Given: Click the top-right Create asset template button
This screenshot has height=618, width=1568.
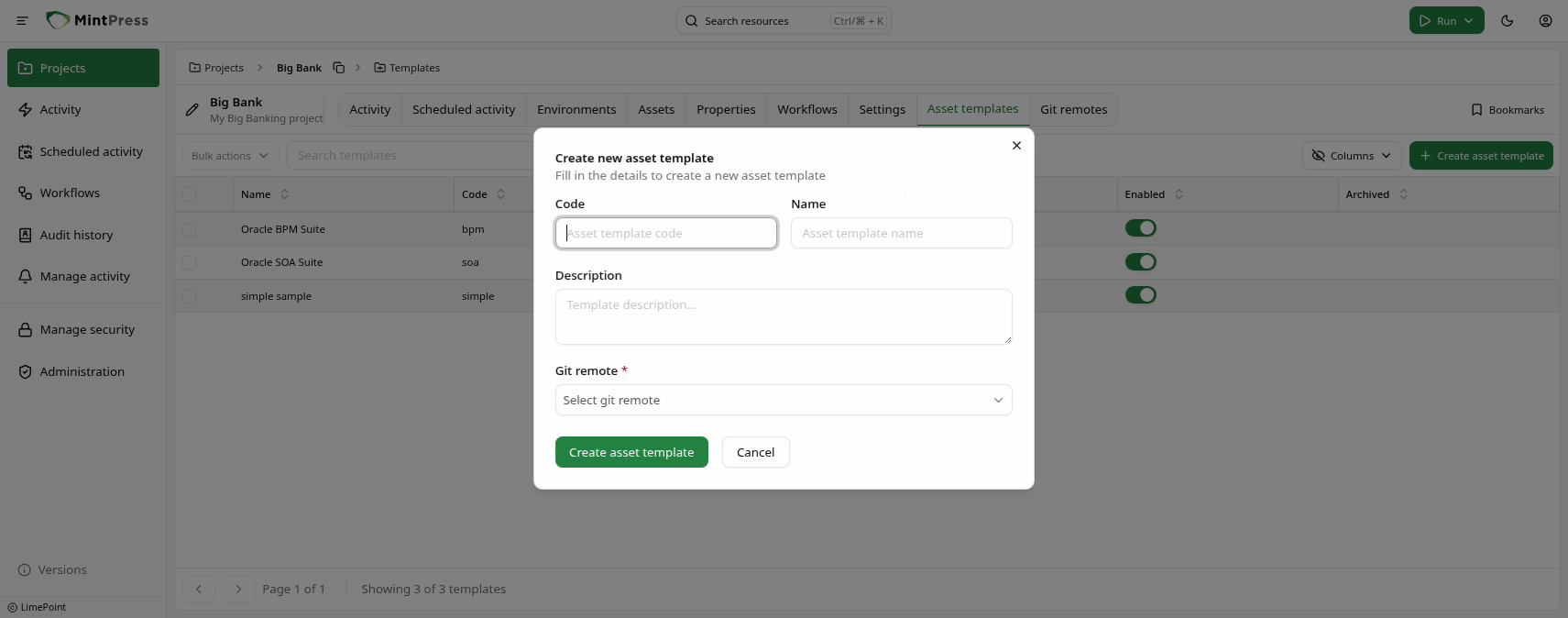Looking at the screenshot, I should [1481, 156].
